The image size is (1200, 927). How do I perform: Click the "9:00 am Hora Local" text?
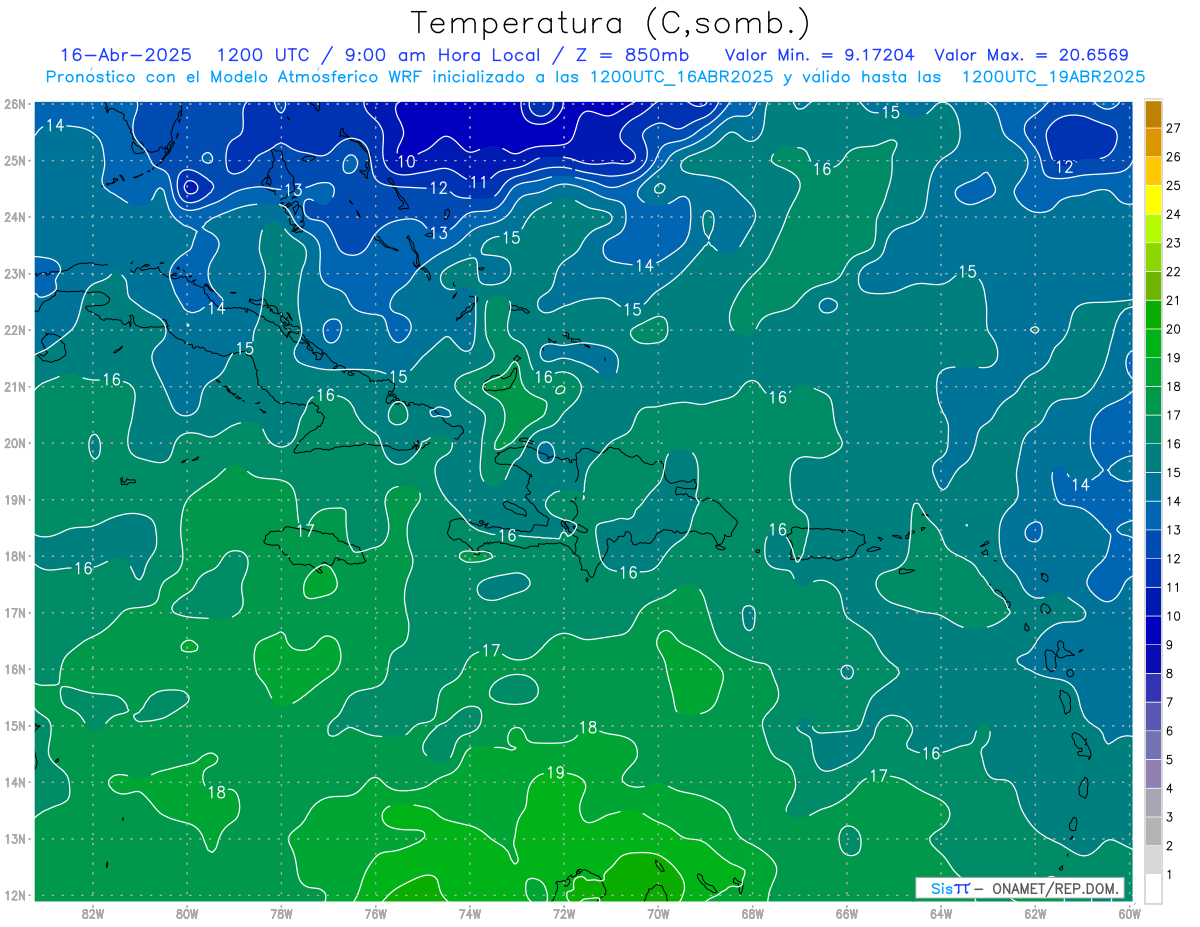tap(444, 55)
